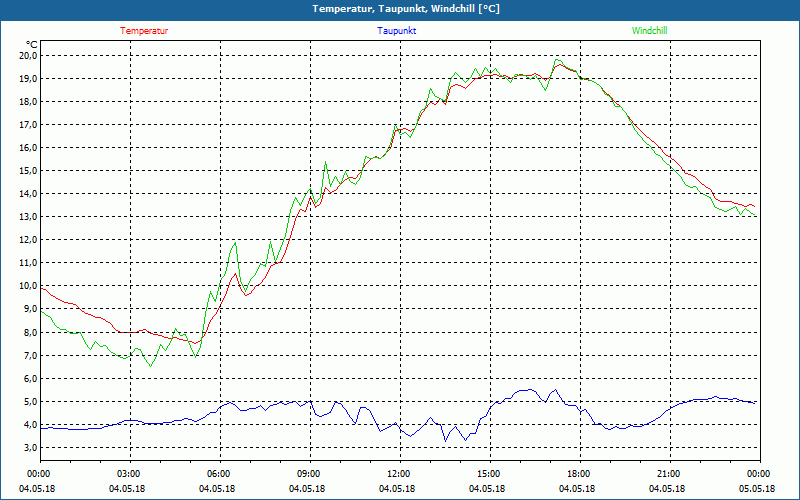The image size is (800, 500).
Task: Click the °C unit label on axis
Action: tap(31, 44)
